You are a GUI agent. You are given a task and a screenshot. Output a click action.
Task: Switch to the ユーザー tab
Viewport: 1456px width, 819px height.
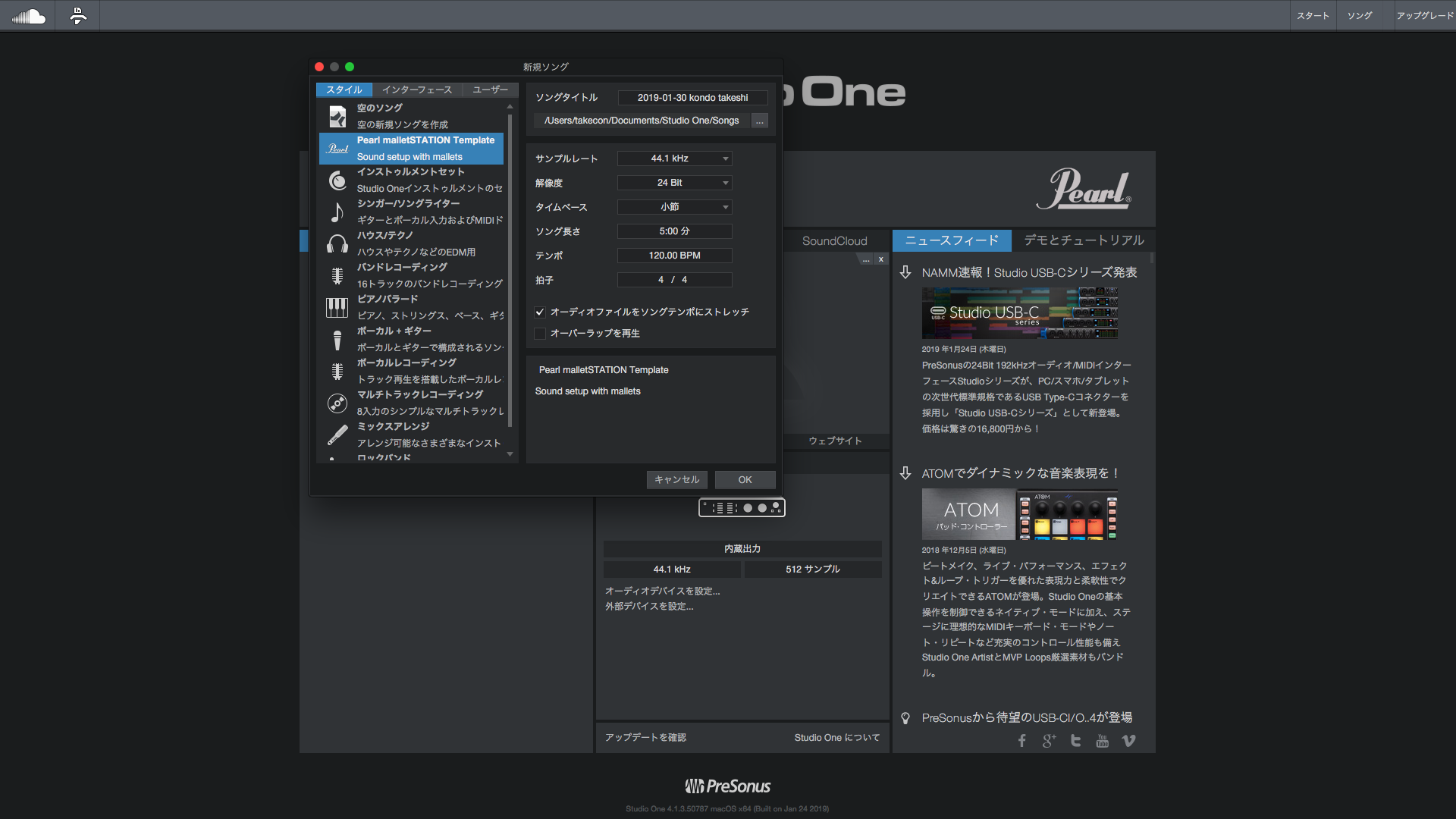coord(490,89)
